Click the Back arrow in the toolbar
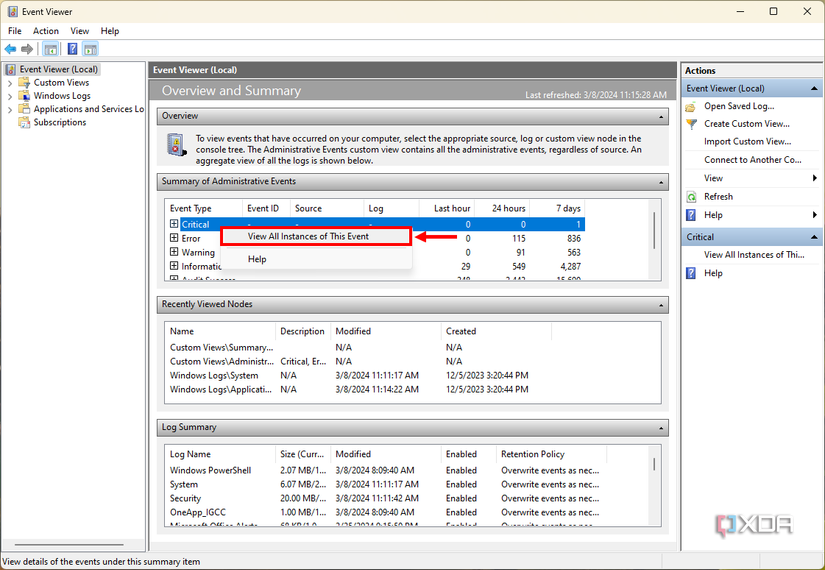 tap(10, 49)
